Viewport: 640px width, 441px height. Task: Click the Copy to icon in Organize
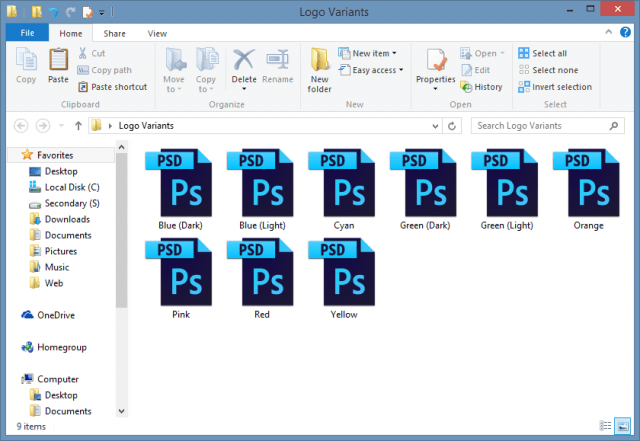click(207, 60)
